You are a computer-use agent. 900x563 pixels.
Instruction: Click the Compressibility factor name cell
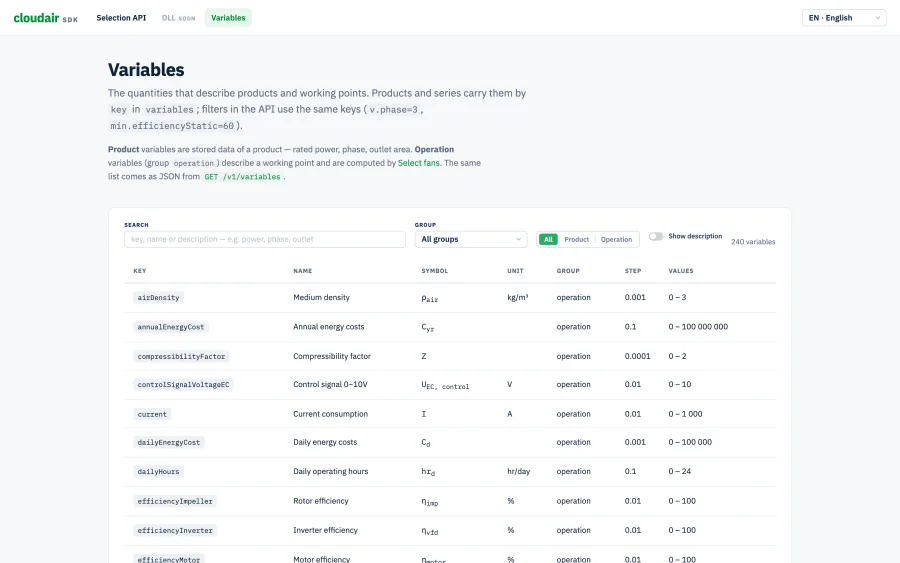click(x=332, y=356)
